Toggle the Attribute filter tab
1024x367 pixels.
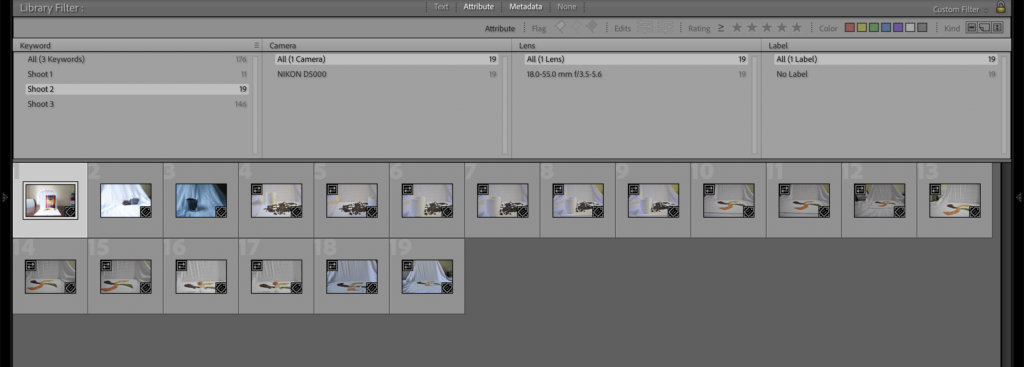point(478,7)
